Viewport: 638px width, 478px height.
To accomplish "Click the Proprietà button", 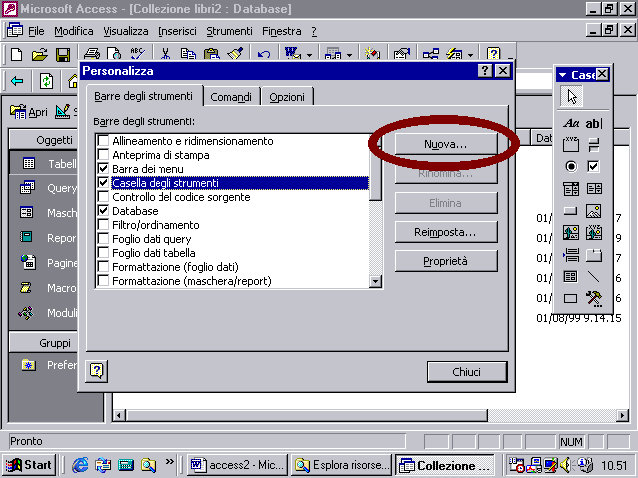I will point(446,261).
